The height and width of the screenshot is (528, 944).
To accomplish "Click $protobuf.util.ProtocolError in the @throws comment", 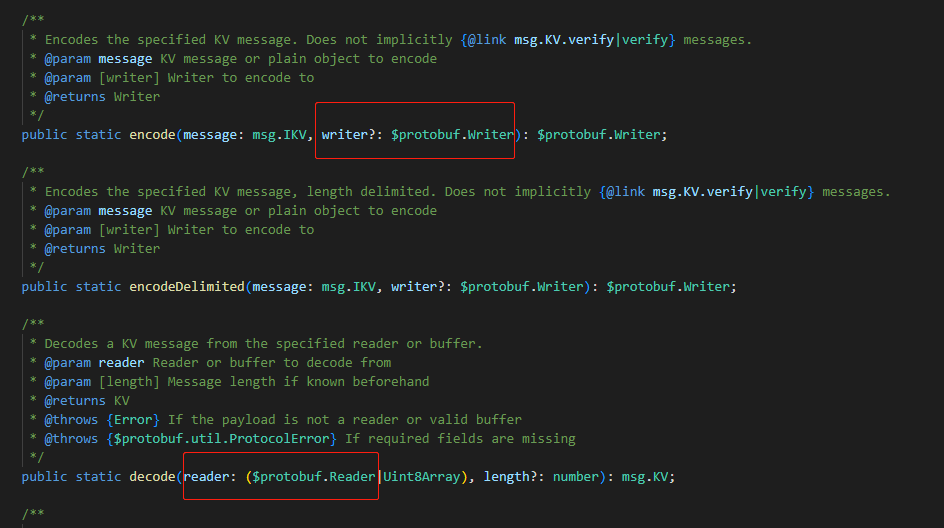I will point(225,438).
